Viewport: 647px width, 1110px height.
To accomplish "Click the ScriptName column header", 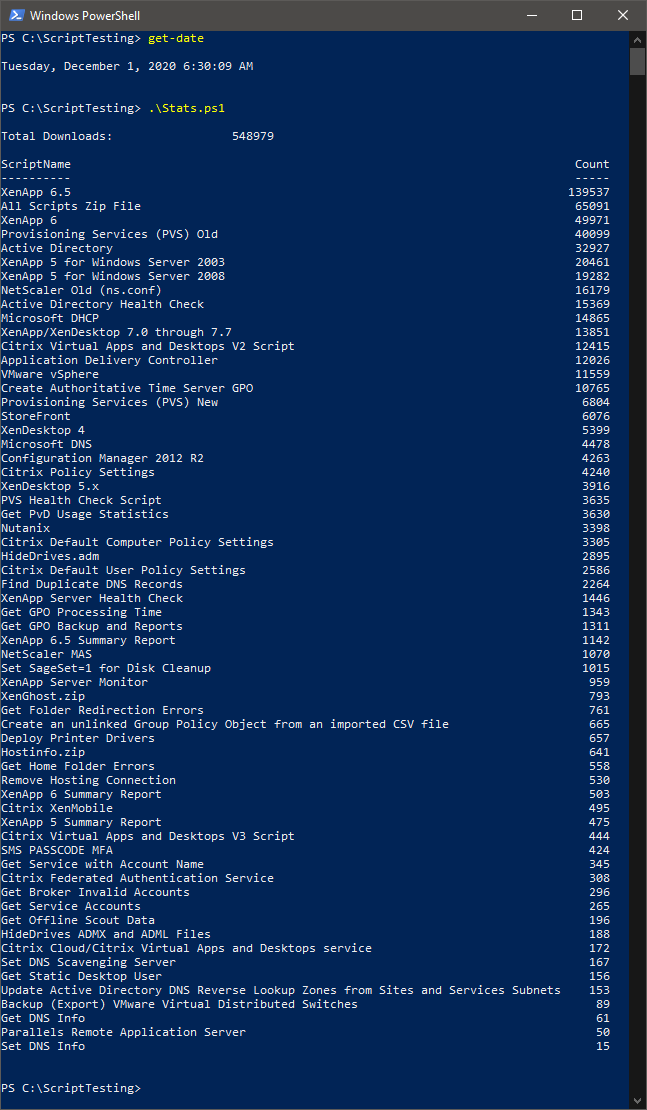I will 36,164.
